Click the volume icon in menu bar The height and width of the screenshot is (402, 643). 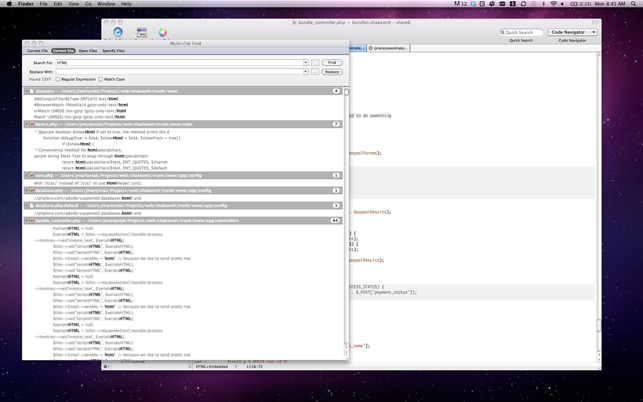point(562,4)
